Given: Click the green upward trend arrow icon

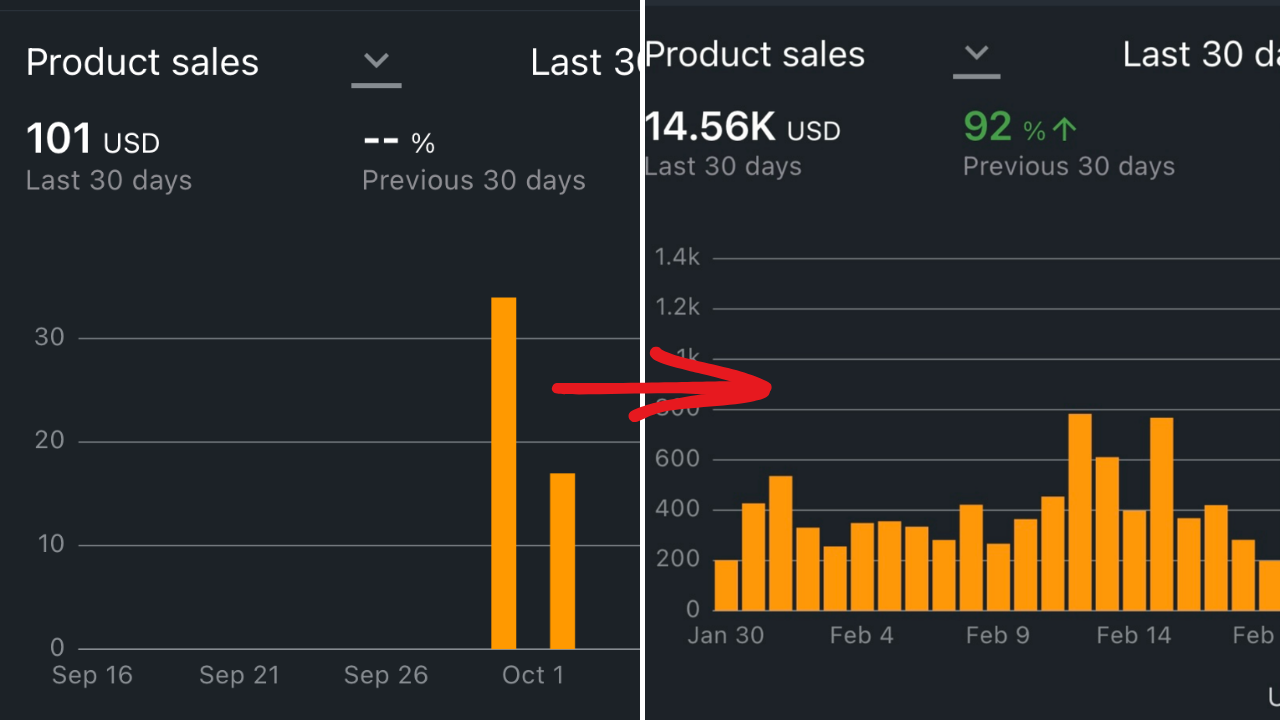Looking at the screenshot, I should point(1065,129).
